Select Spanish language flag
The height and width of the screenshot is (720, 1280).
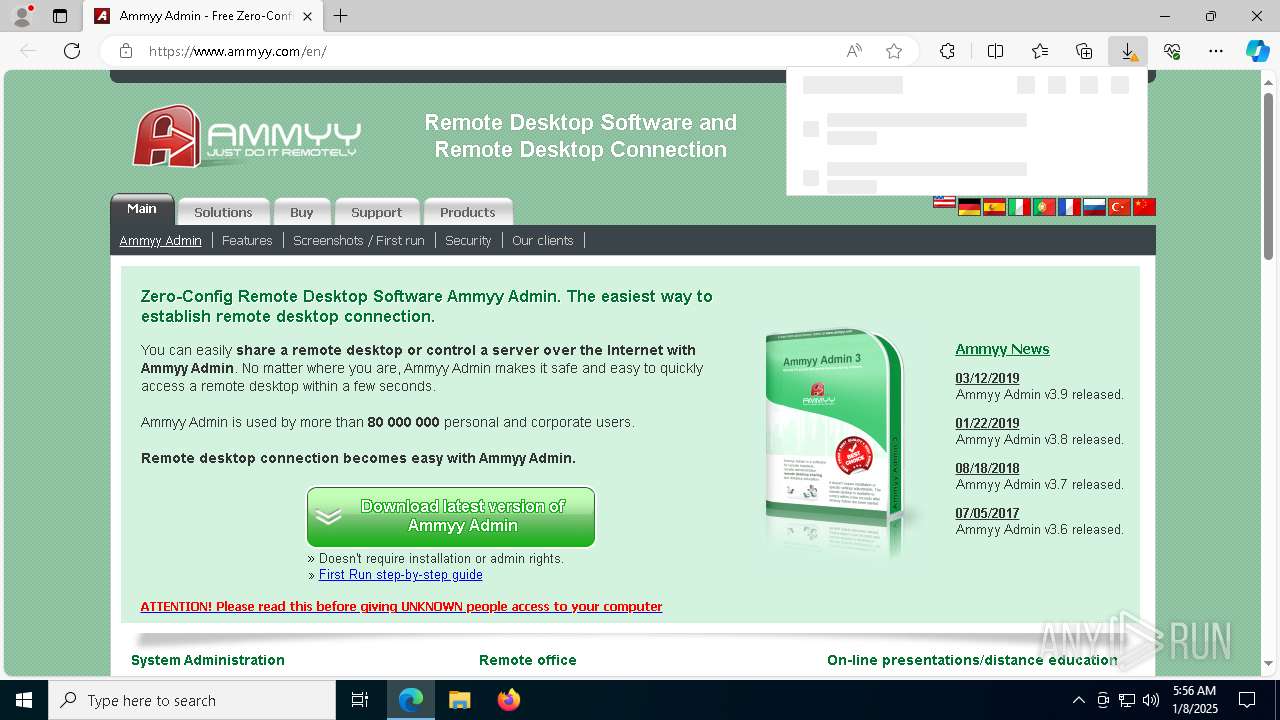994,207
